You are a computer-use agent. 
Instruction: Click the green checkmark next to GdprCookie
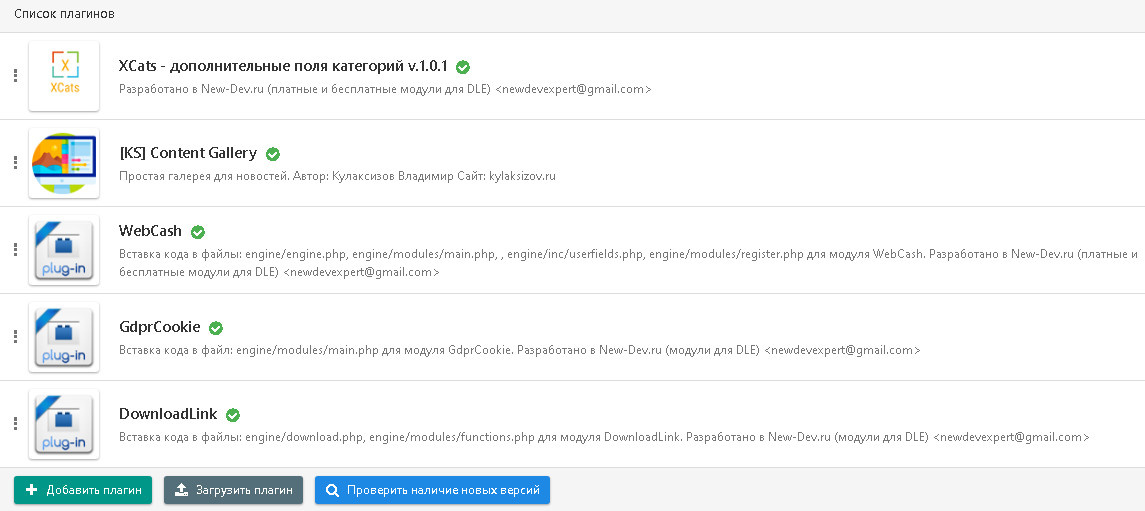point(216,328)
